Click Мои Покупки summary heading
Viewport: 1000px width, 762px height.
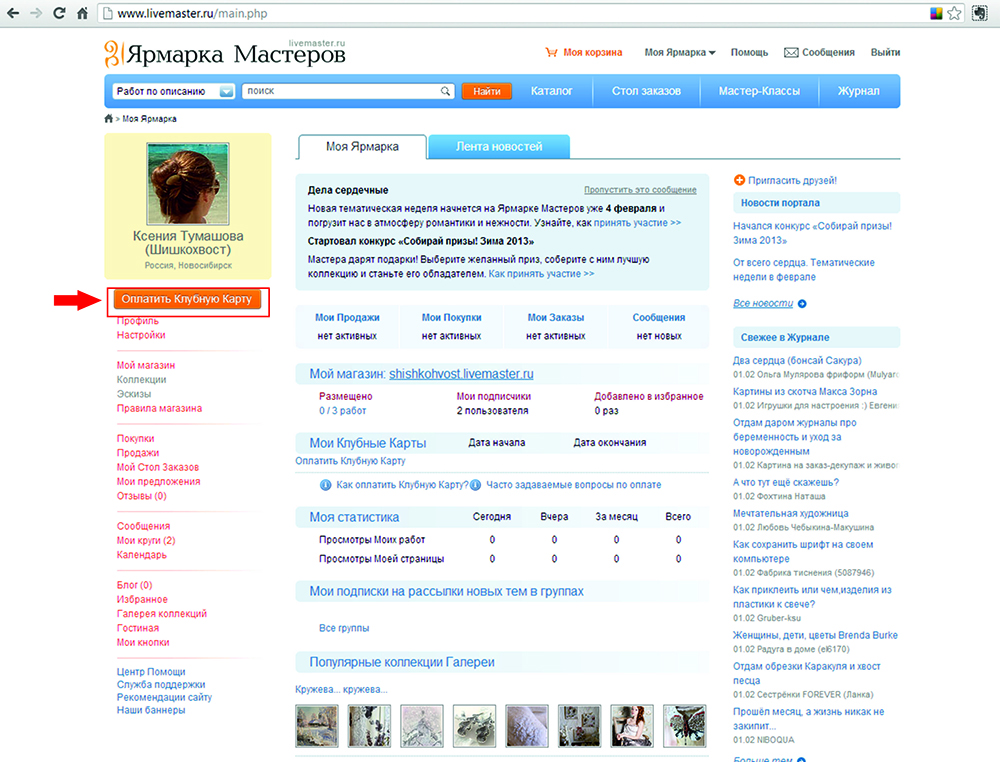click(452, 318)
